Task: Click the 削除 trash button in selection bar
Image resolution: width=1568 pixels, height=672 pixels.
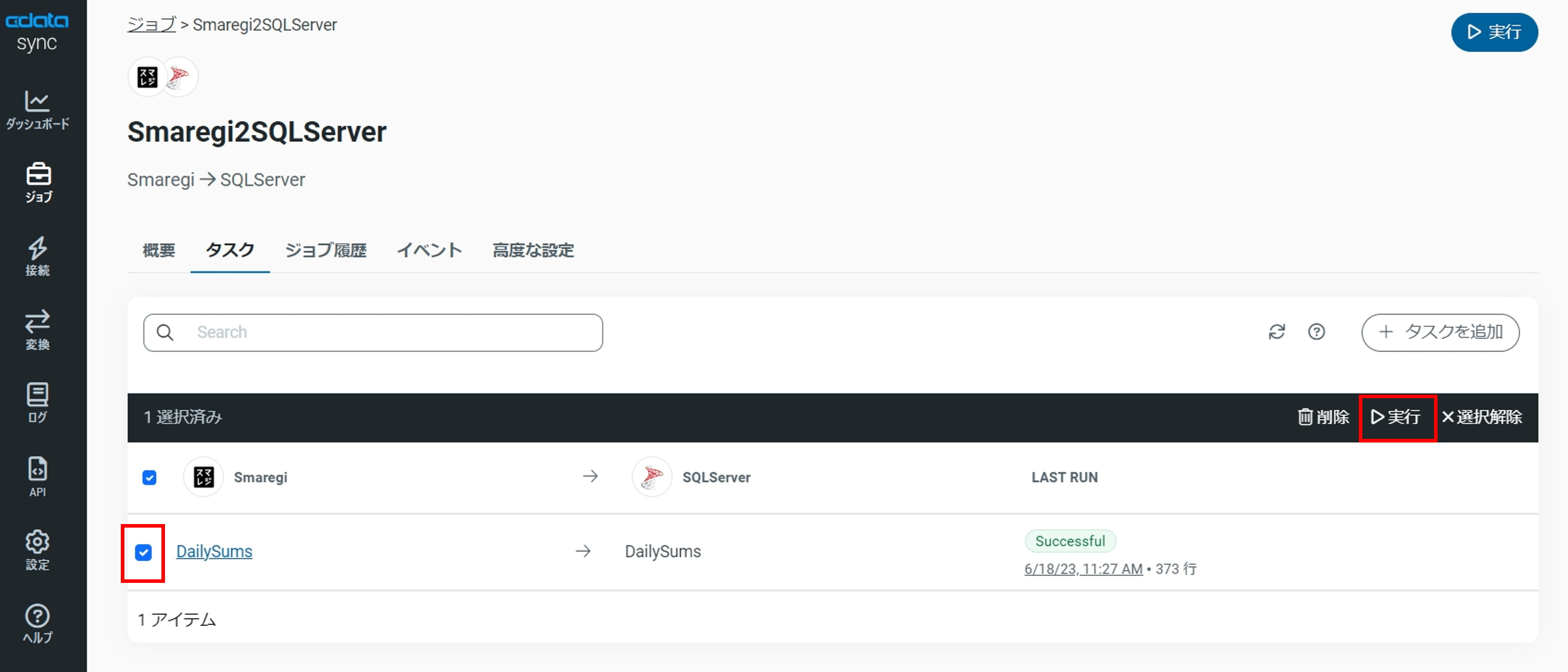Action: [x=1323, y=417]
